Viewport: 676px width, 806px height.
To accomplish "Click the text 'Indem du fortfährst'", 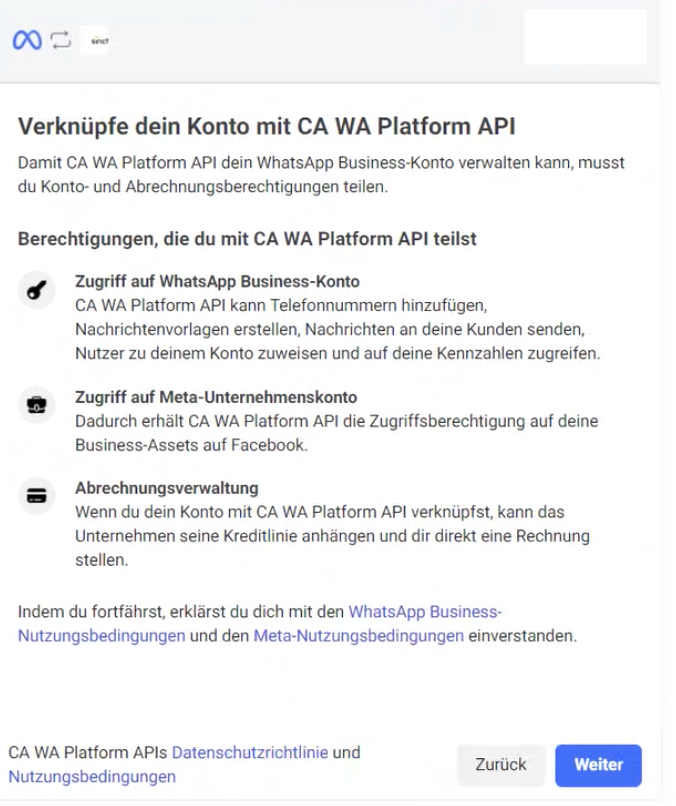I will point(90,612).
